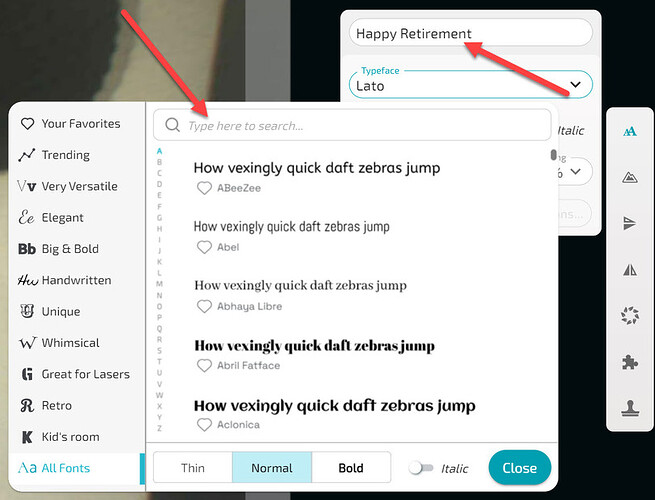Screen dimensions: 655x500
Task: Close the font picker dialog
Action: [x=519, y=468]
